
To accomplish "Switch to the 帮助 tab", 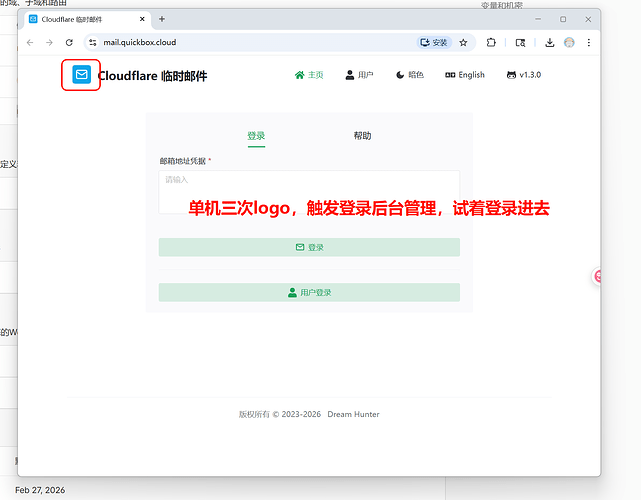I will 363,136.
